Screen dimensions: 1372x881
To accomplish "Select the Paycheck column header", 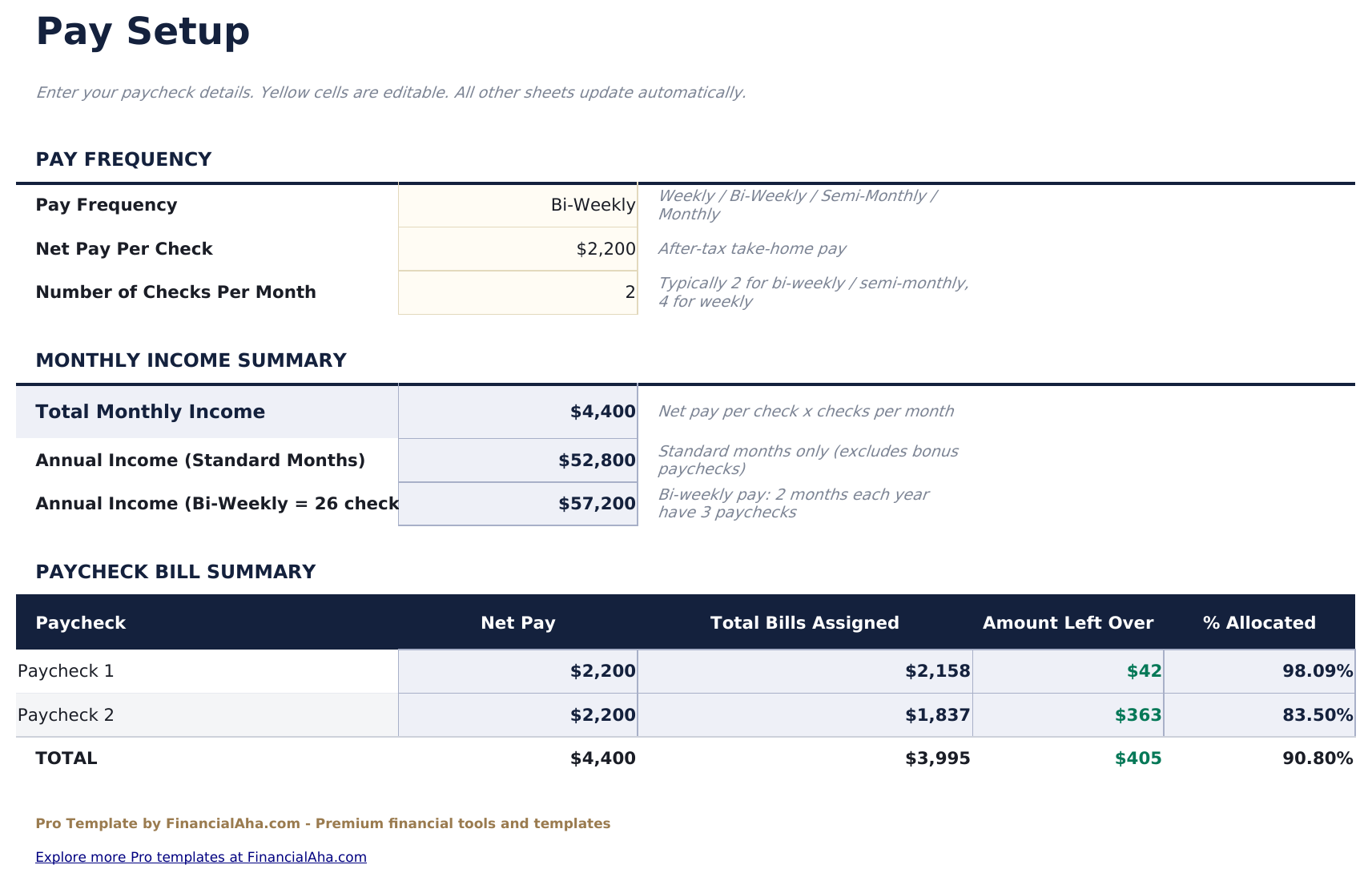I will pyautogui.click(x=80, y=622).
